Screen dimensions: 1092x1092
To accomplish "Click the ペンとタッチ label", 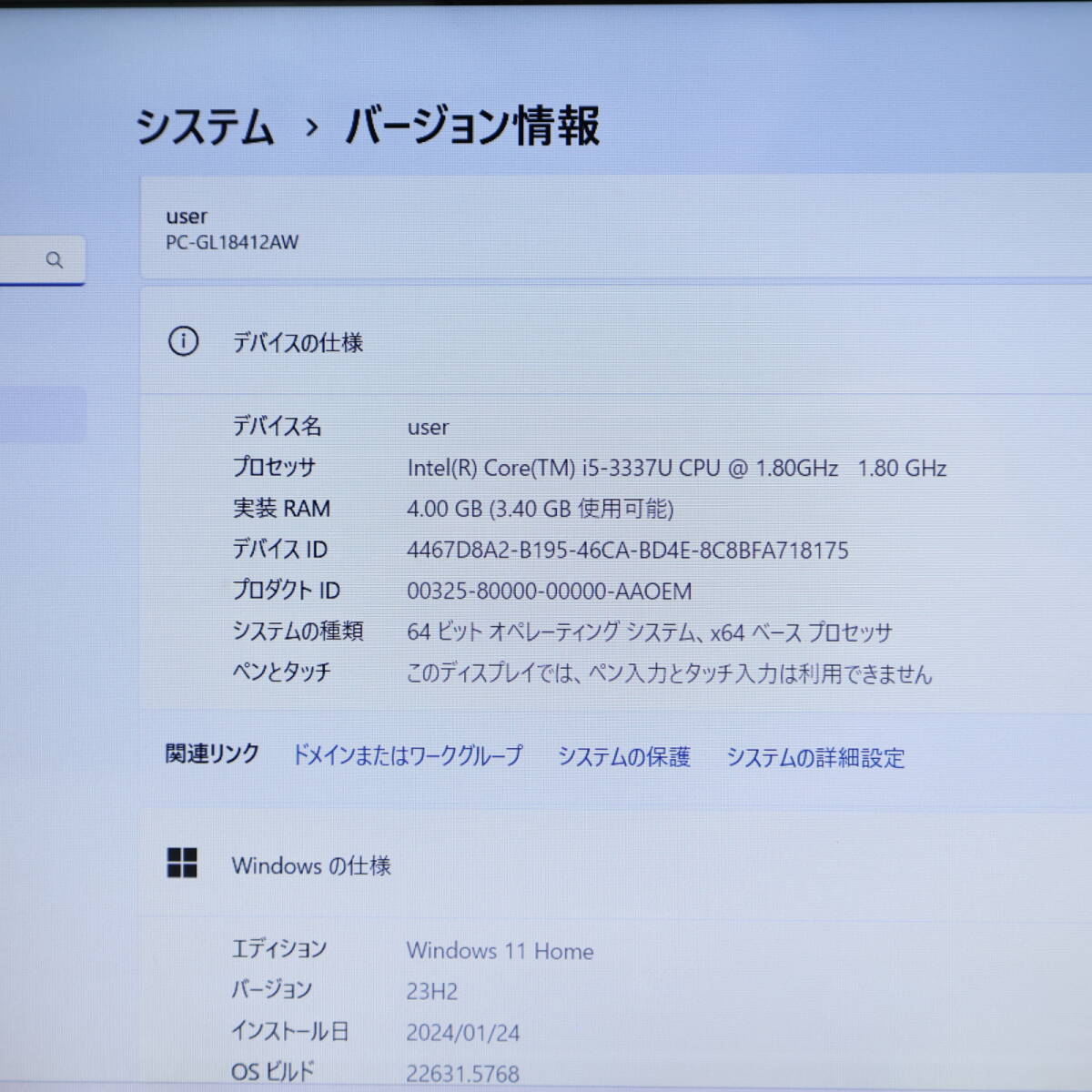I will point(281,672).
